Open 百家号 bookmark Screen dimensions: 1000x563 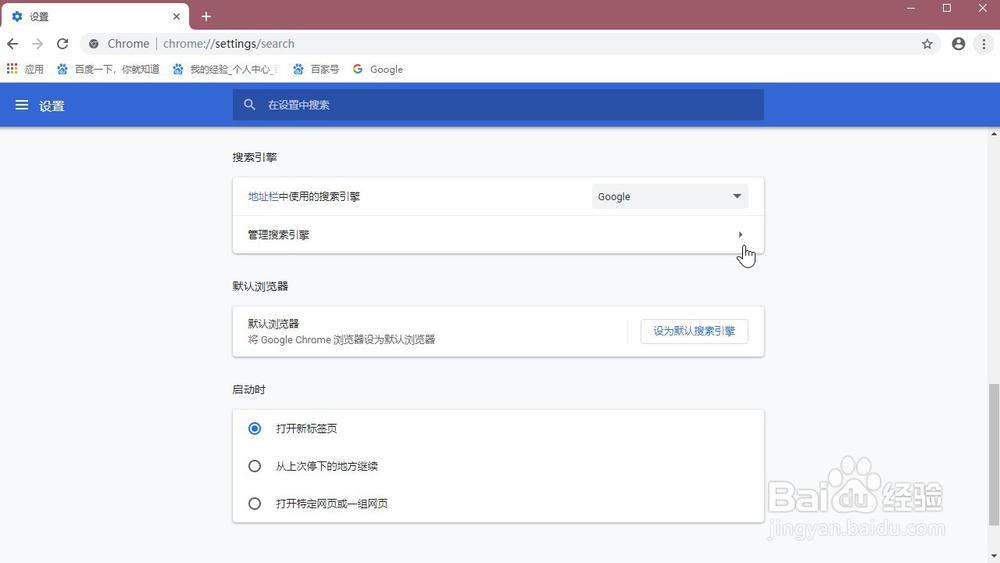coord(316,69)
